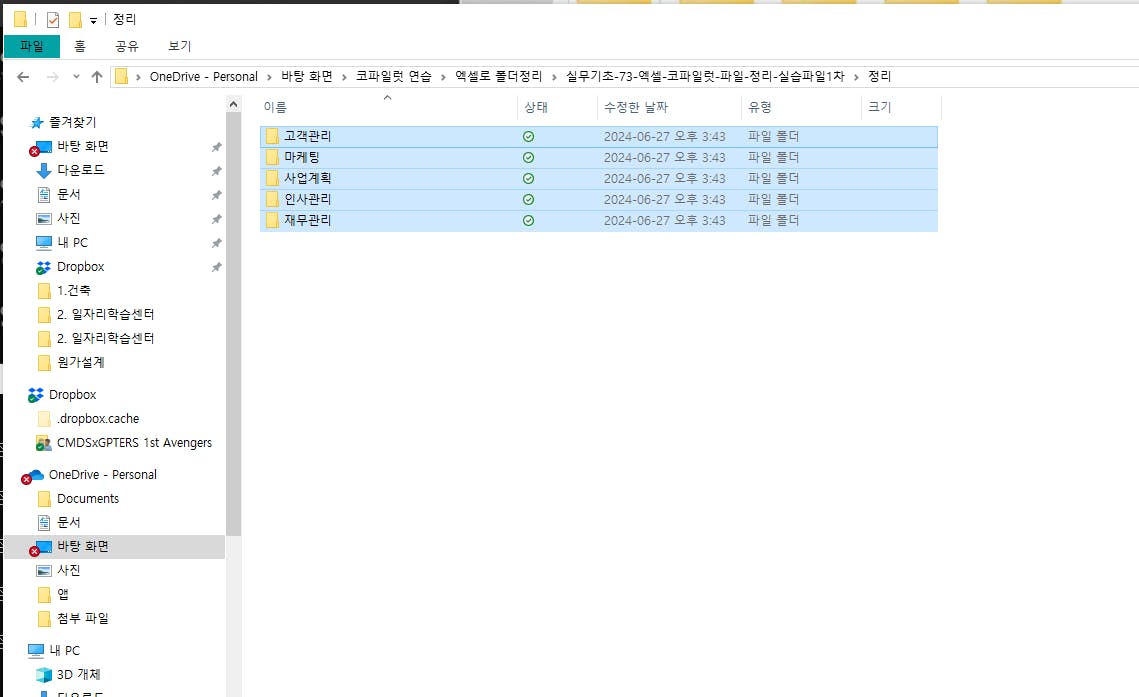Open the quick access toolbar customize dropdown

pyautogui.click(x=93, y=20)
